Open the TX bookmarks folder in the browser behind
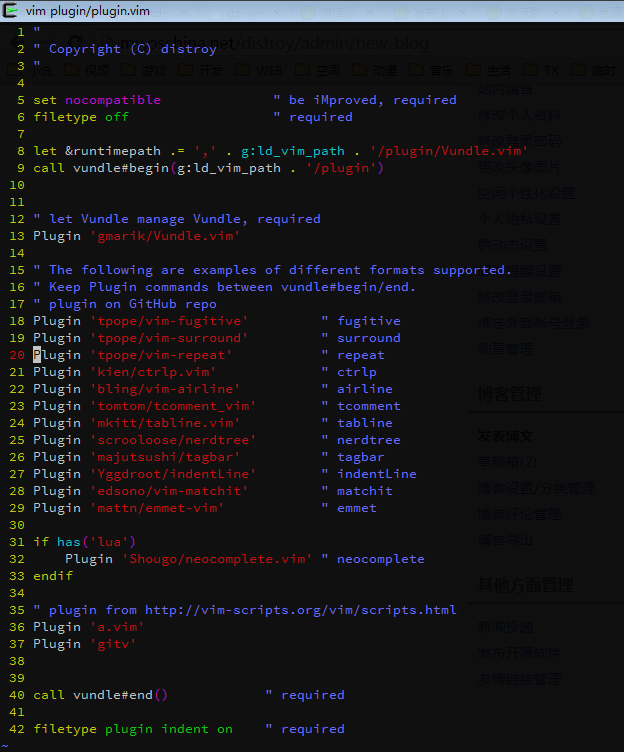The image size is (624, 752). coord(541,70)
